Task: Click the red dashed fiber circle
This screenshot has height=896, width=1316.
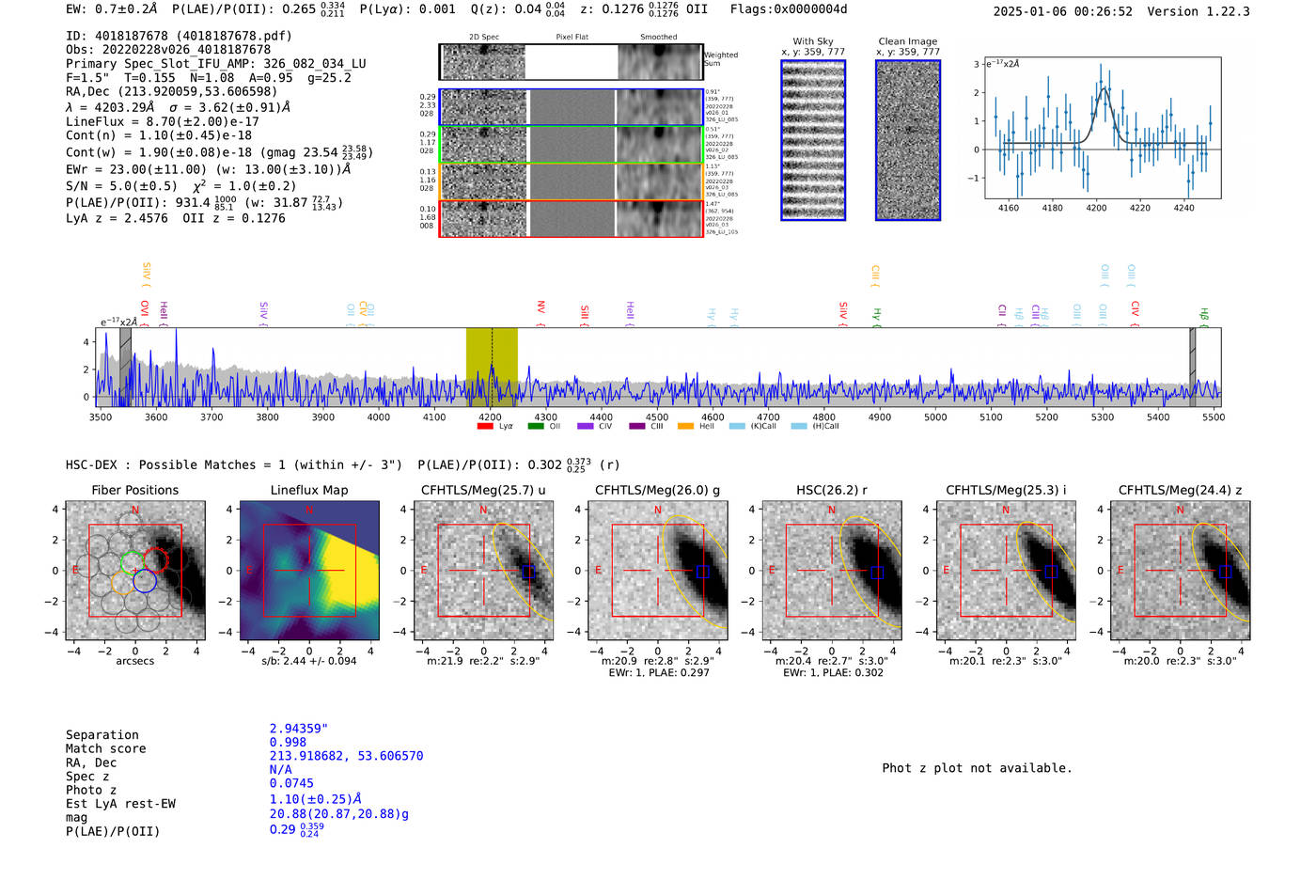Action: 155,560
